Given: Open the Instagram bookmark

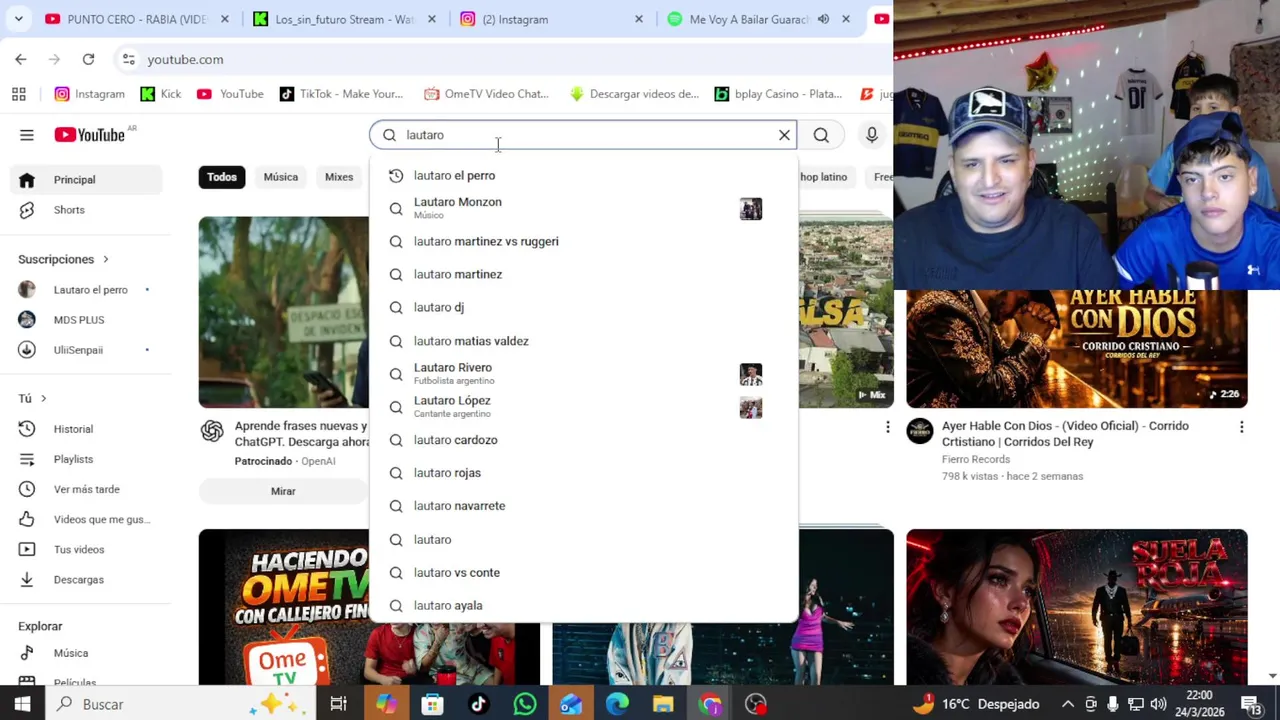Looking at the screenshot, I should (90, 94).
